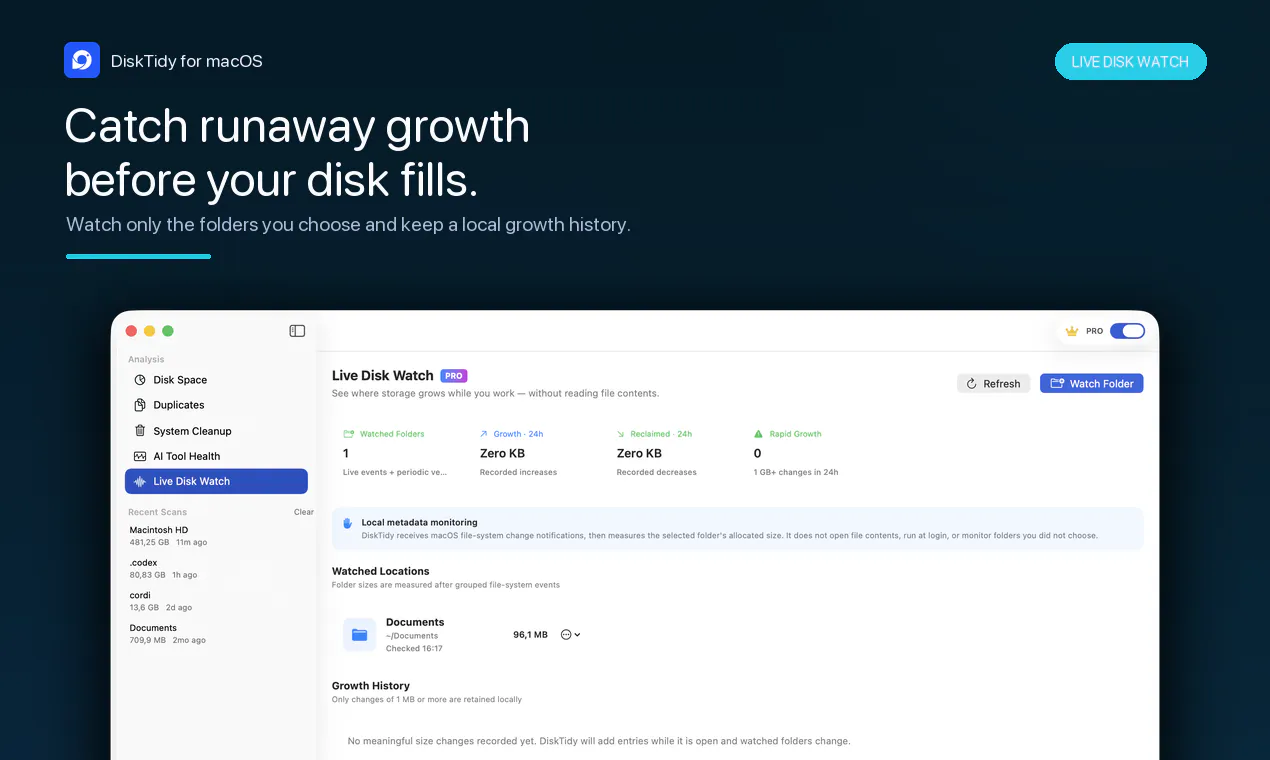This screenshot has width=1270, height=760.
Task: Open AI Tool Health in sidebar
Action: (x=216, y=456)
